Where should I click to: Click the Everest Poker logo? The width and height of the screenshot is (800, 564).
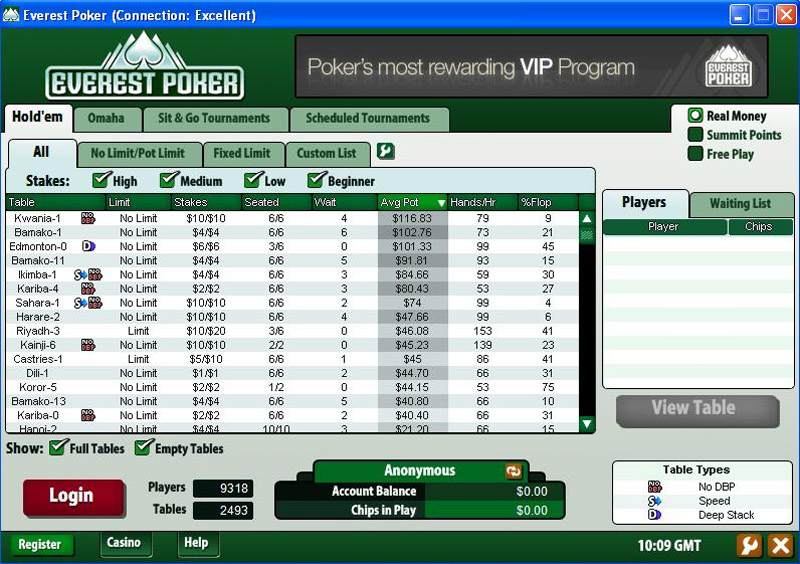[x=145, y=66]
